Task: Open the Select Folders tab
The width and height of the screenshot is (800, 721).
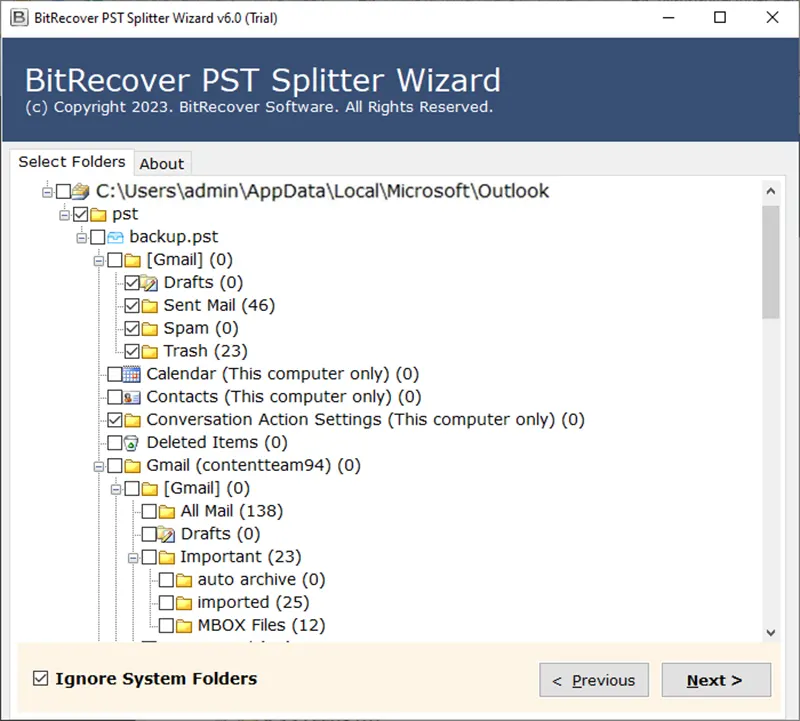Action: 72,162
